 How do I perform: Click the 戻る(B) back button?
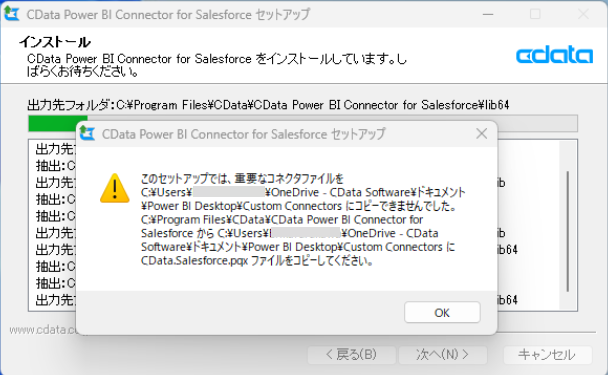click(x=352, y=354)
